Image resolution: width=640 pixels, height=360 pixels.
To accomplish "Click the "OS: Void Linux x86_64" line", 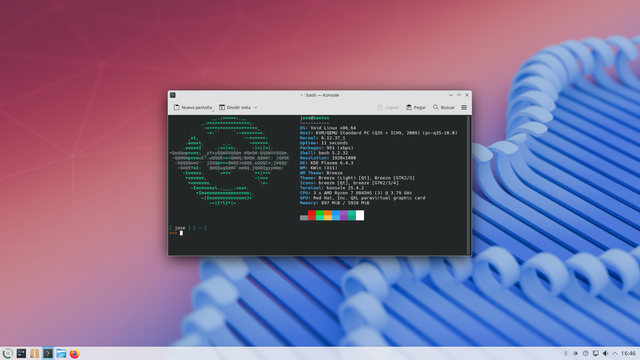I will tap(328, 128).
